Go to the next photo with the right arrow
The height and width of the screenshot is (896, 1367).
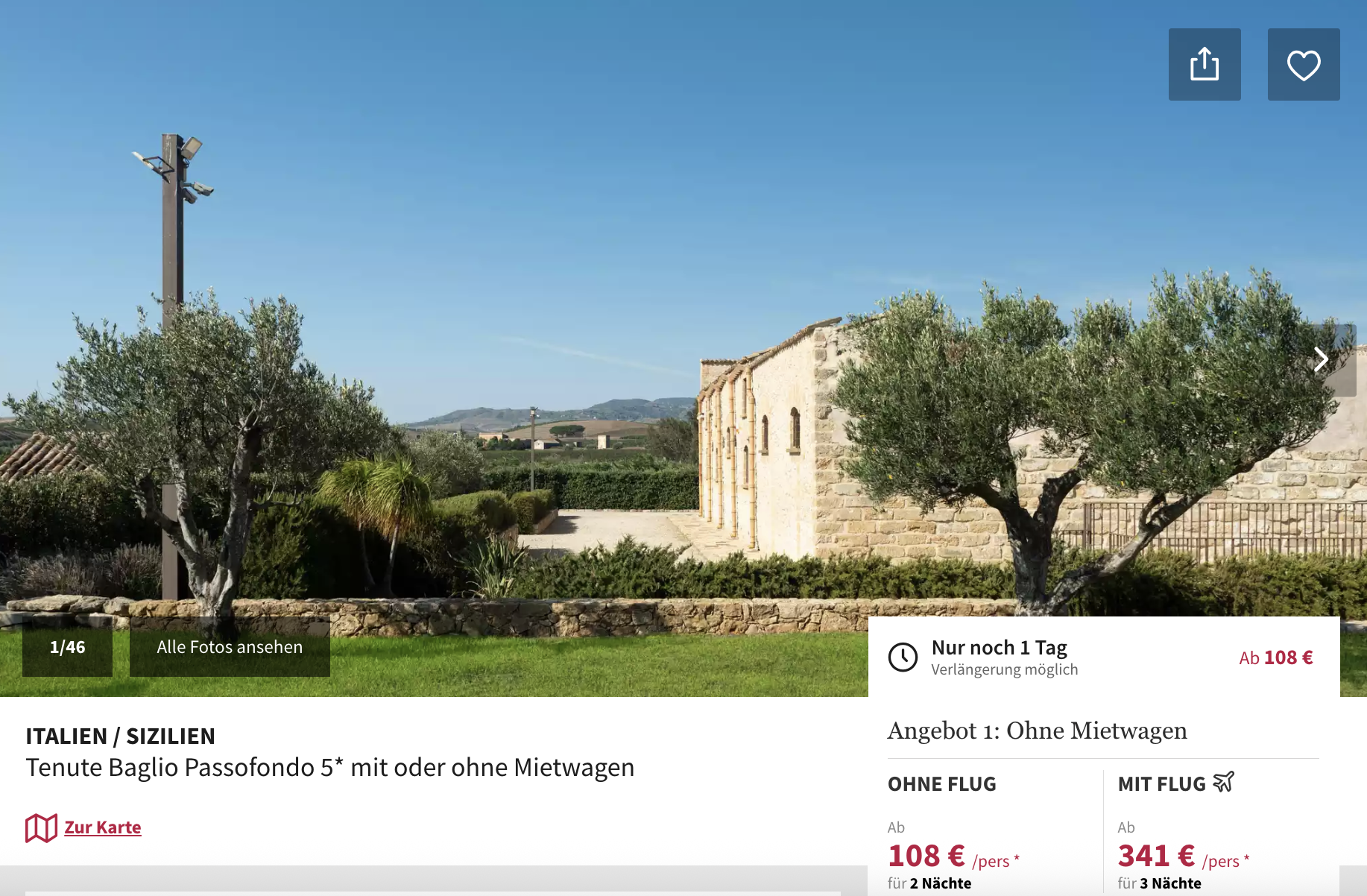[x=1322, y=360]
